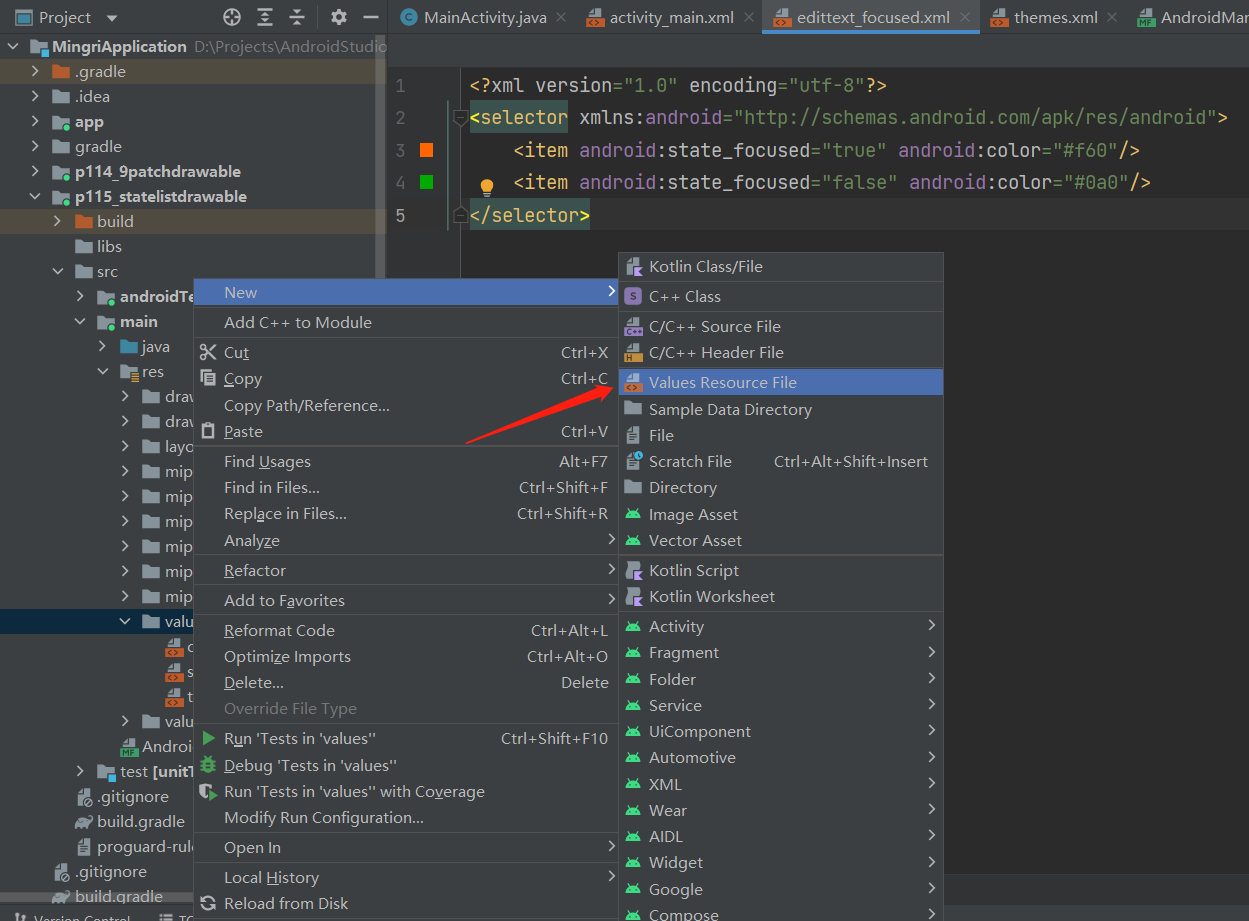The height and width of the screenshot is (921, 1249).
Task: Collapse p115_statelistdrawable module
Action: pos(35,196)
